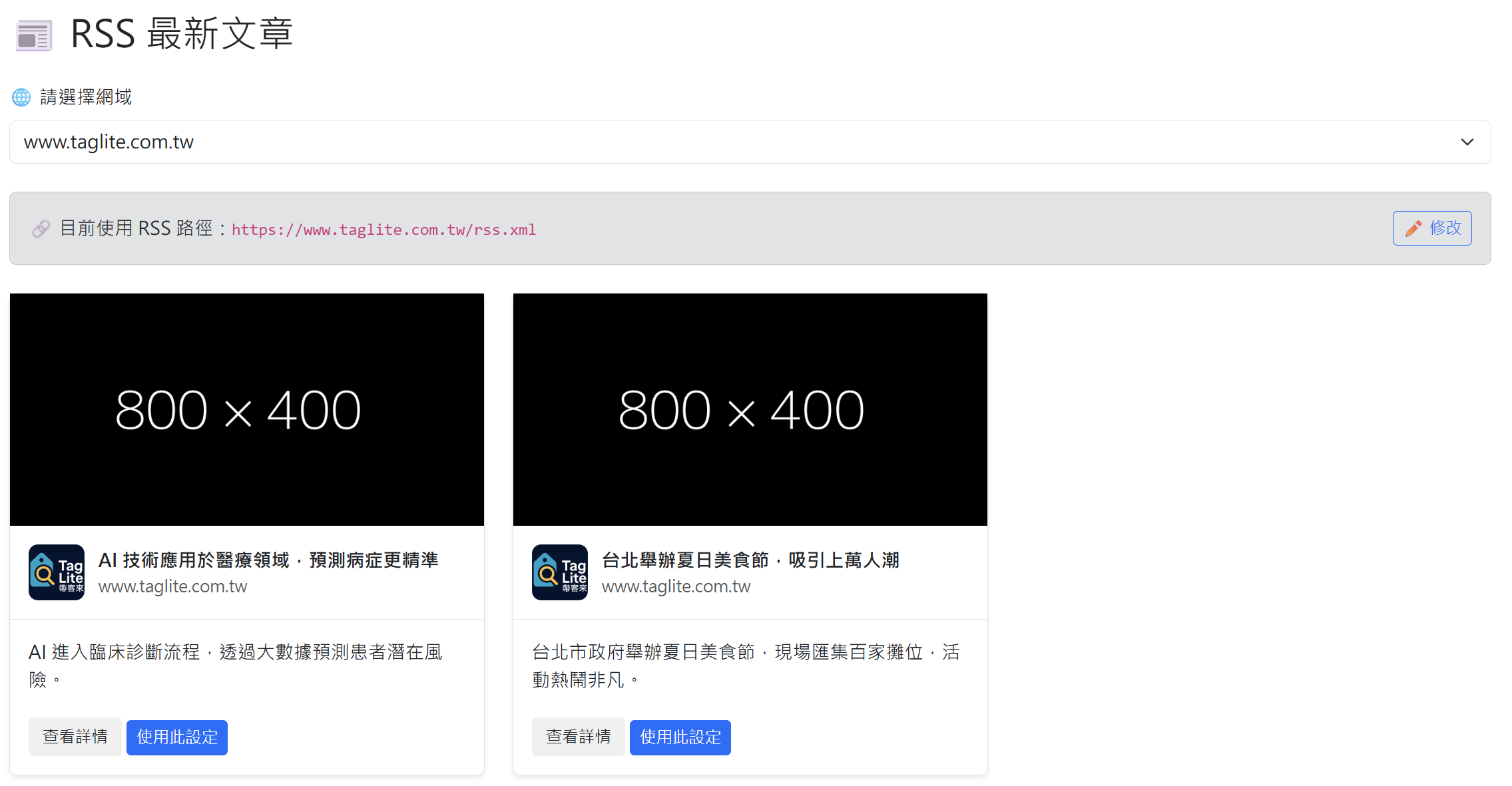This screenshot has width=1512, height=786.
Task: Click www.taglite.com.tw under AI article title
Action: [172, 586]
